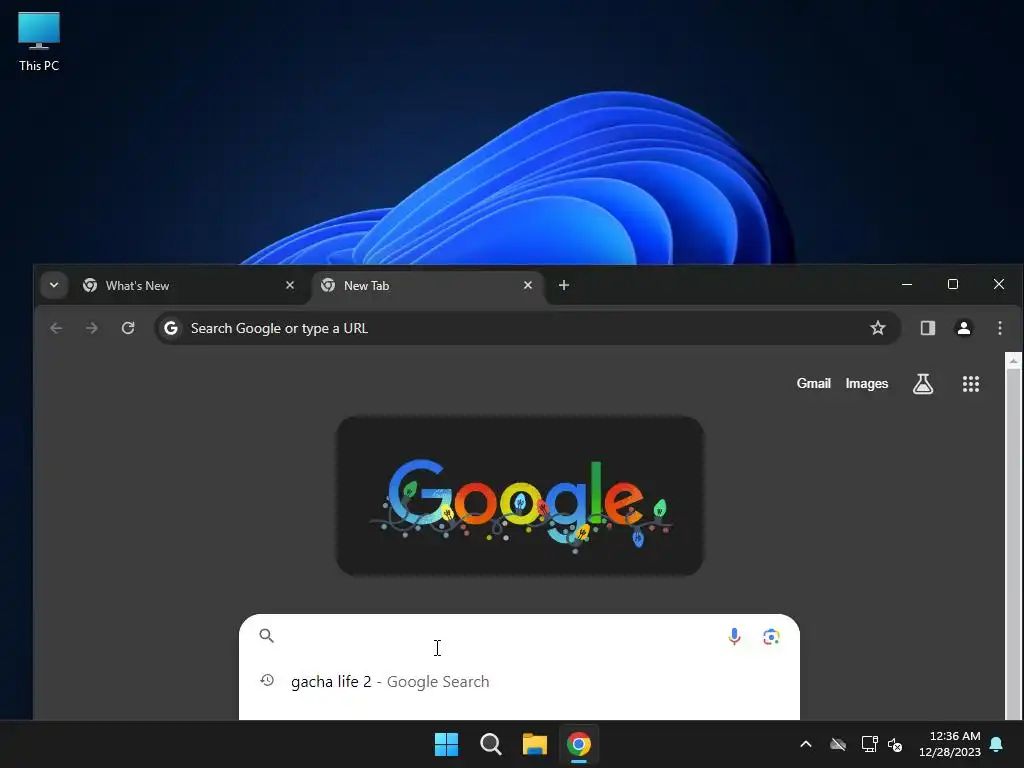Image resolution: width=1024 pixels, height=768 pixels.
Task: Select the New Tab tab
Action: 428,285
